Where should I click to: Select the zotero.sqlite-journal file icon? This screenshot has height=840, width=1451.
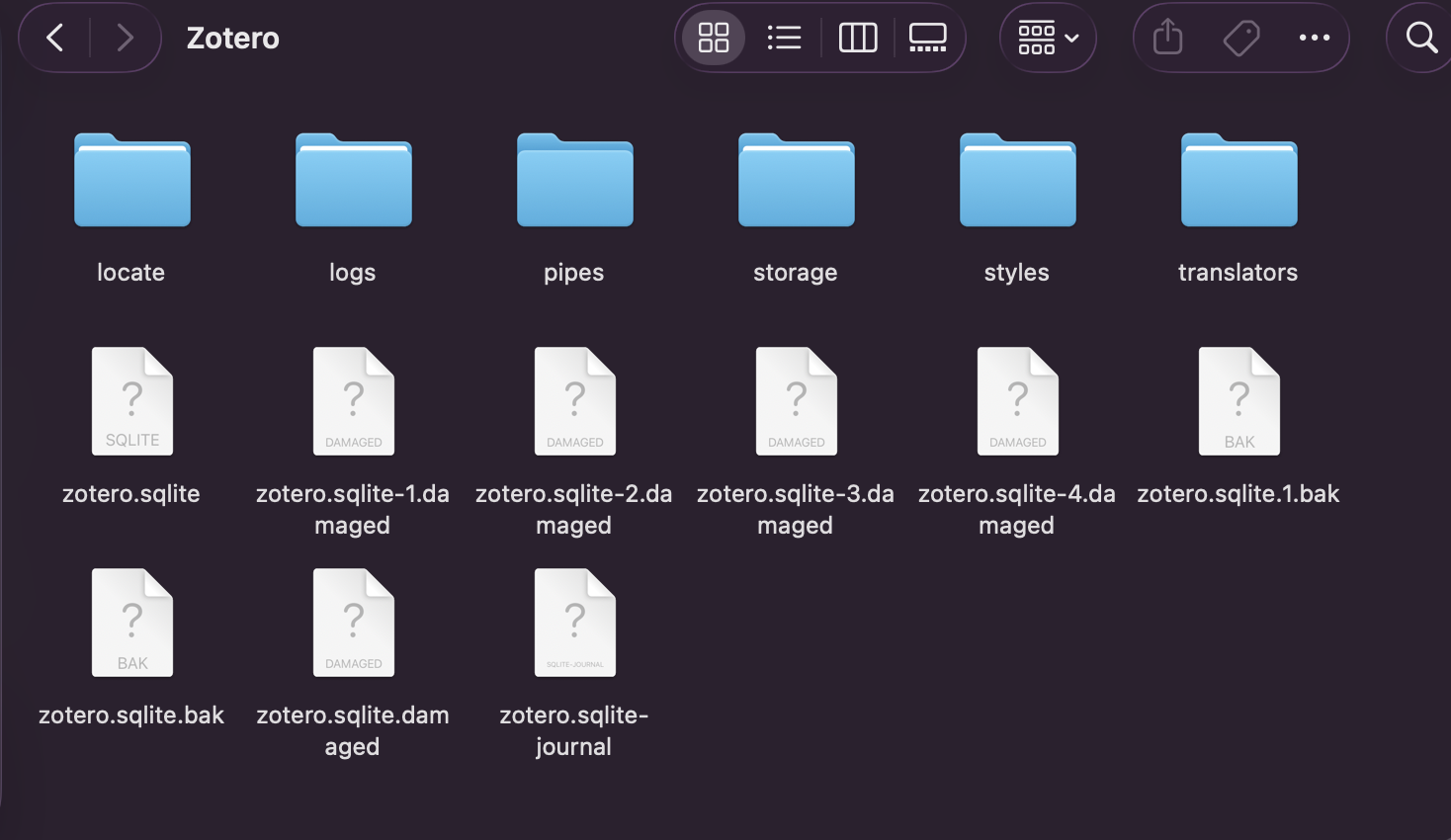coord(575,623)
